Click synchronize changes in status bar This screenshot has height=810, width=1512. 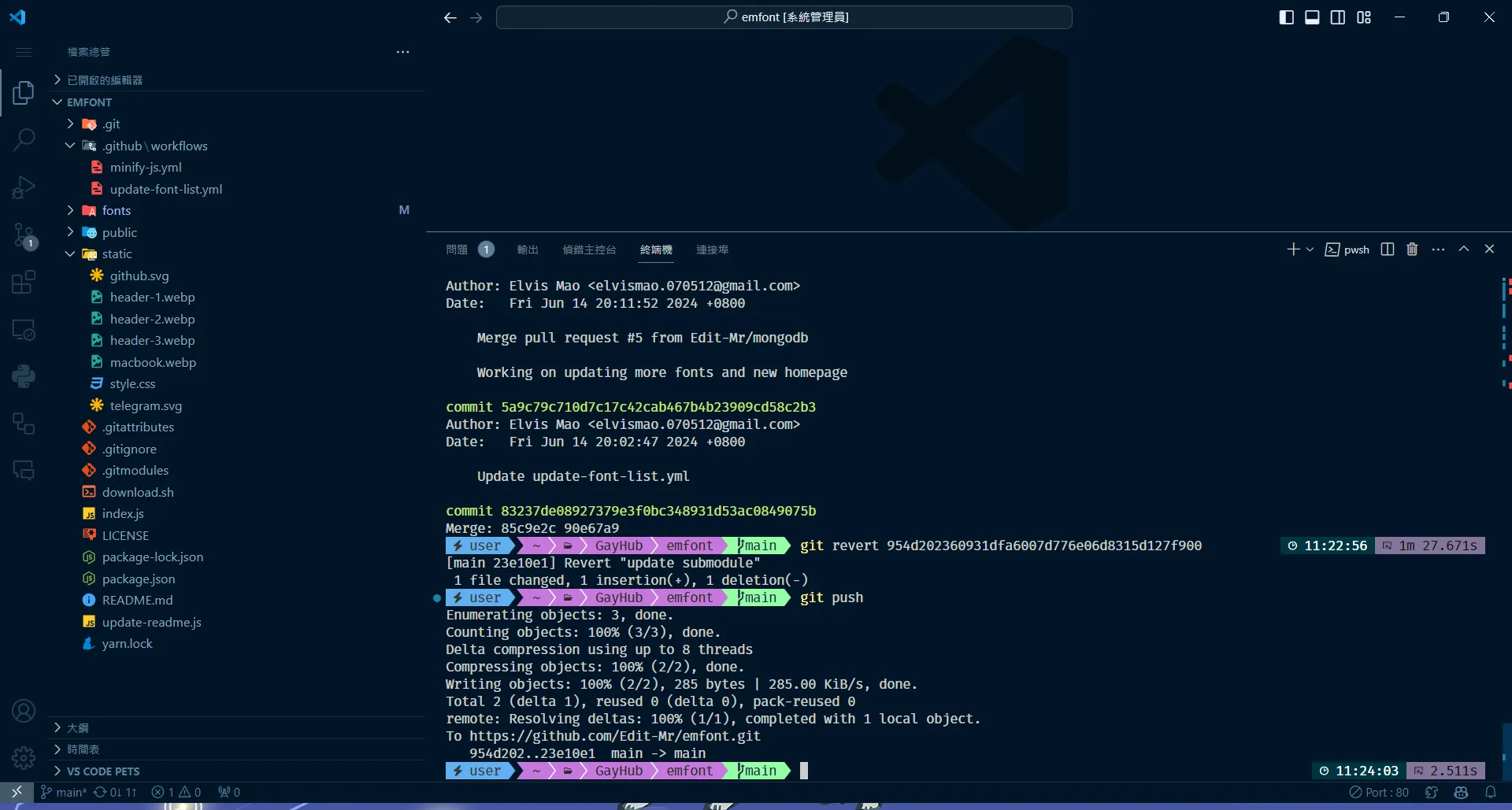(x=115, y=792)
